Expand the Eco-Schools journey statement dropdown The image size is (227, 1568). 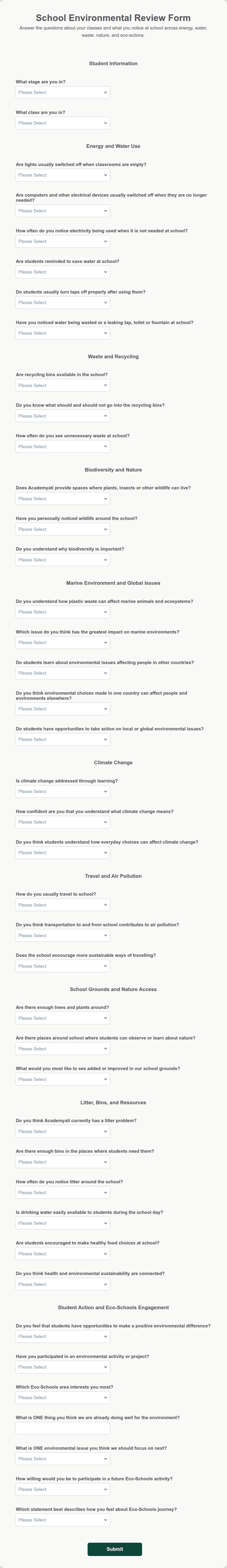(63, 1520)
